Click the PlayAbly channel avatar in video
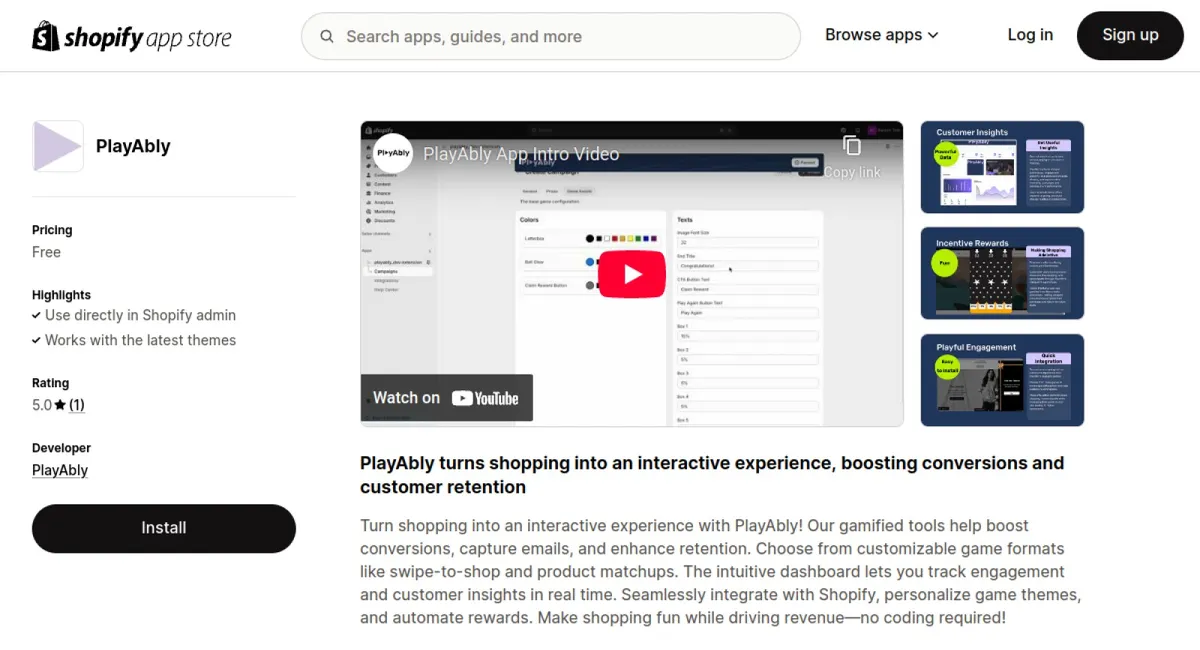1200x650 pixels. point(393,153)
